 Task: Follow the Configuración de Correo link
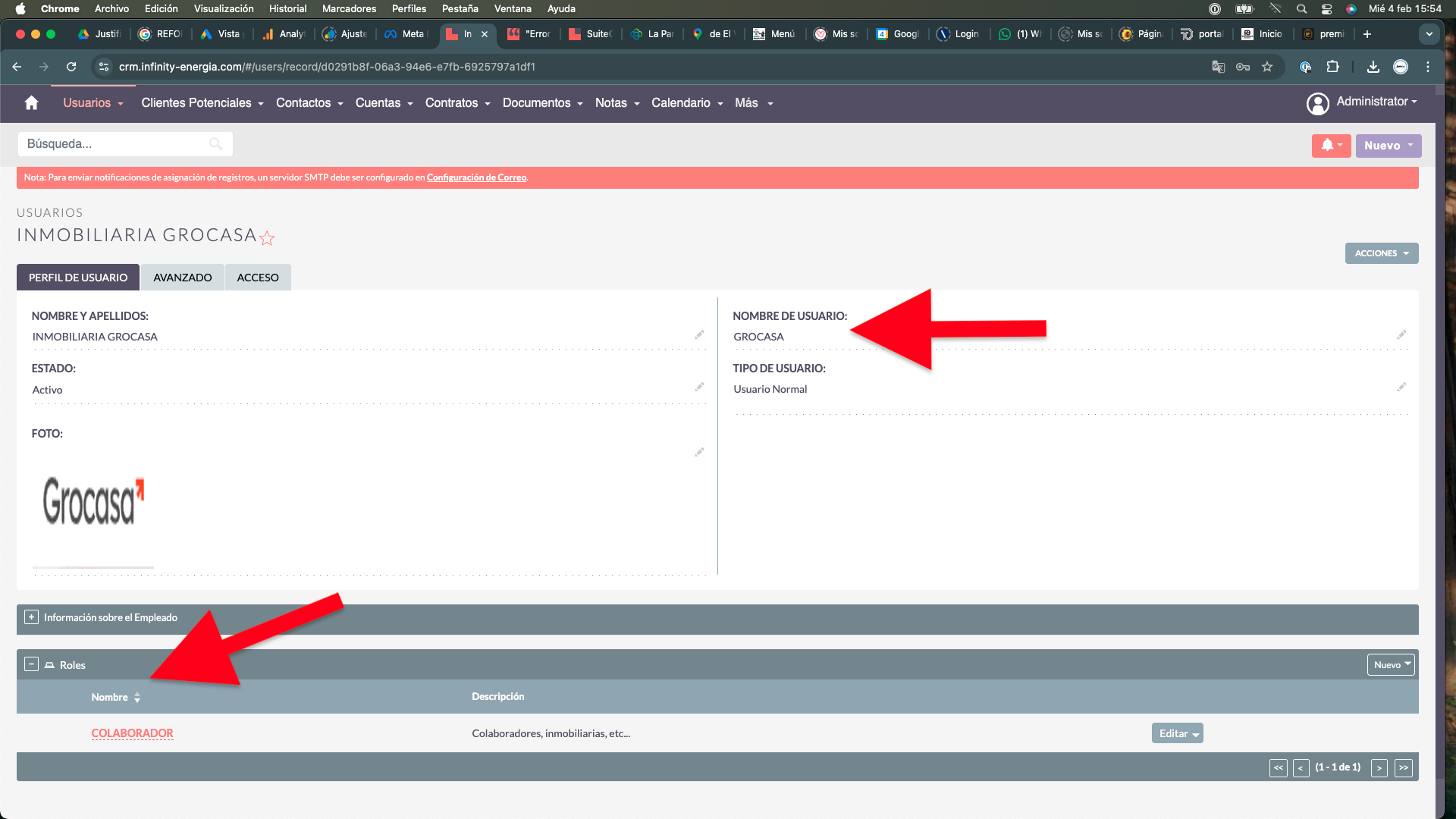point(476,177)
